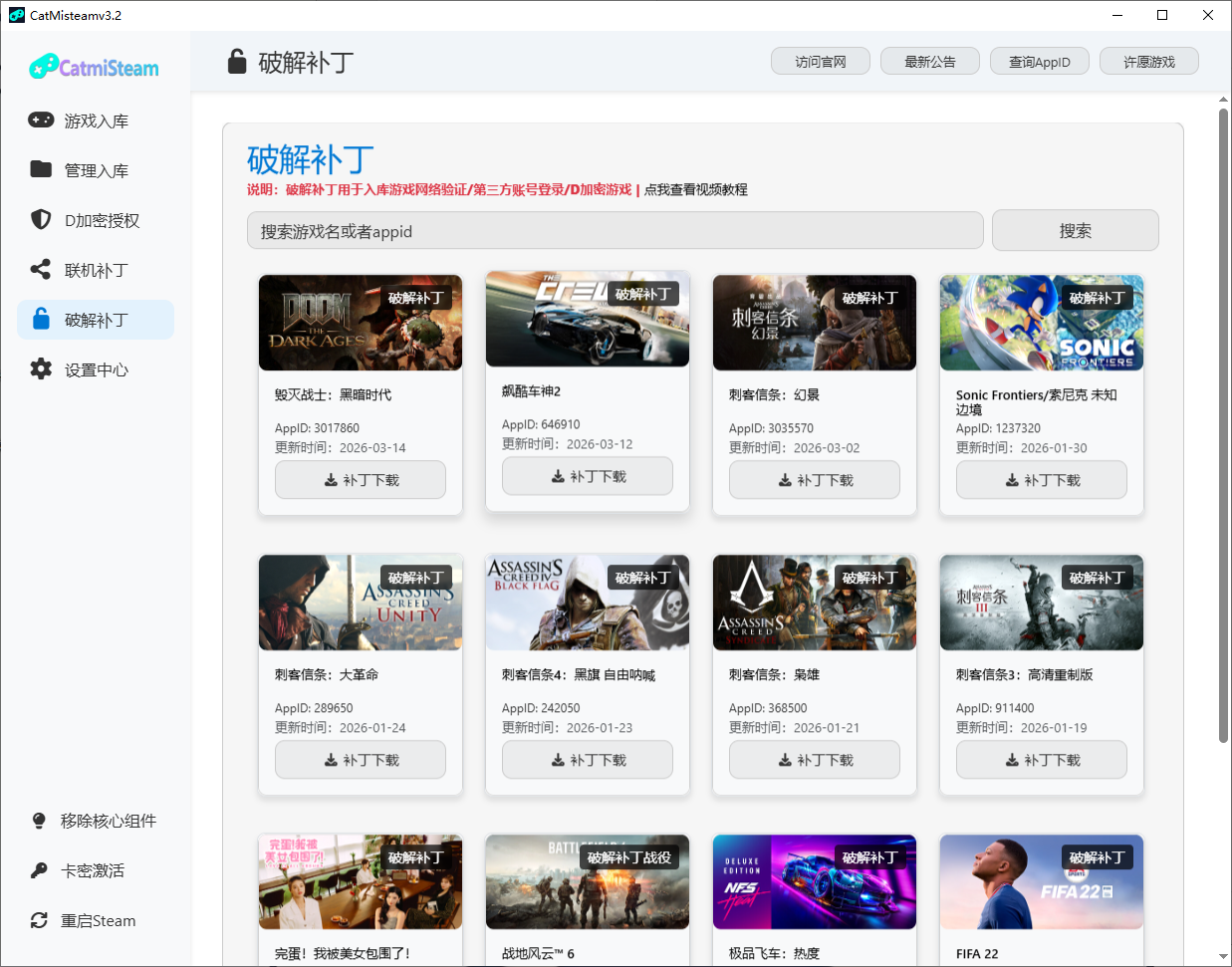Select 移除核心组件 in the sidebar
The width and height of the screenshot is (1232, 967).
tap(96, 821)
